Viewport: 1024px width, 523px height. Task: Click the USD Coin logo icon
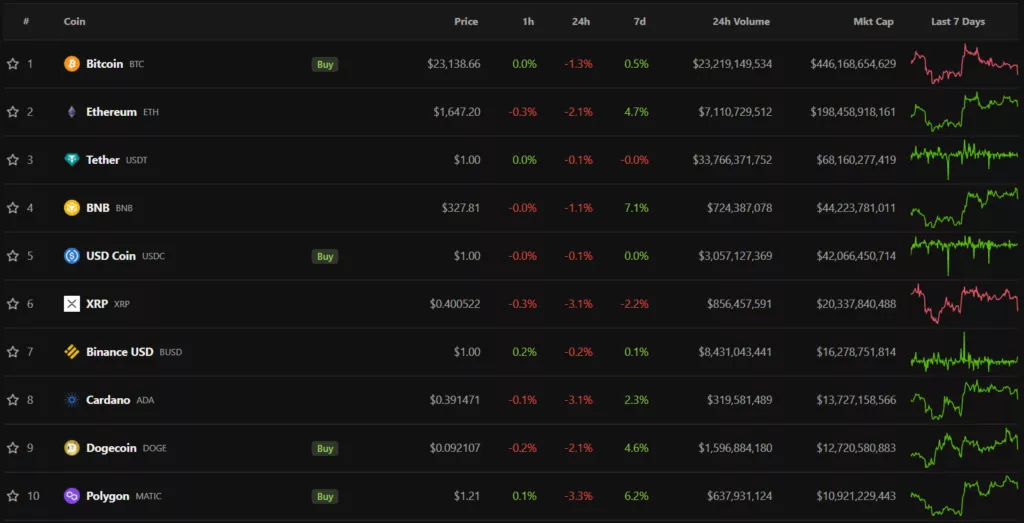72,256
